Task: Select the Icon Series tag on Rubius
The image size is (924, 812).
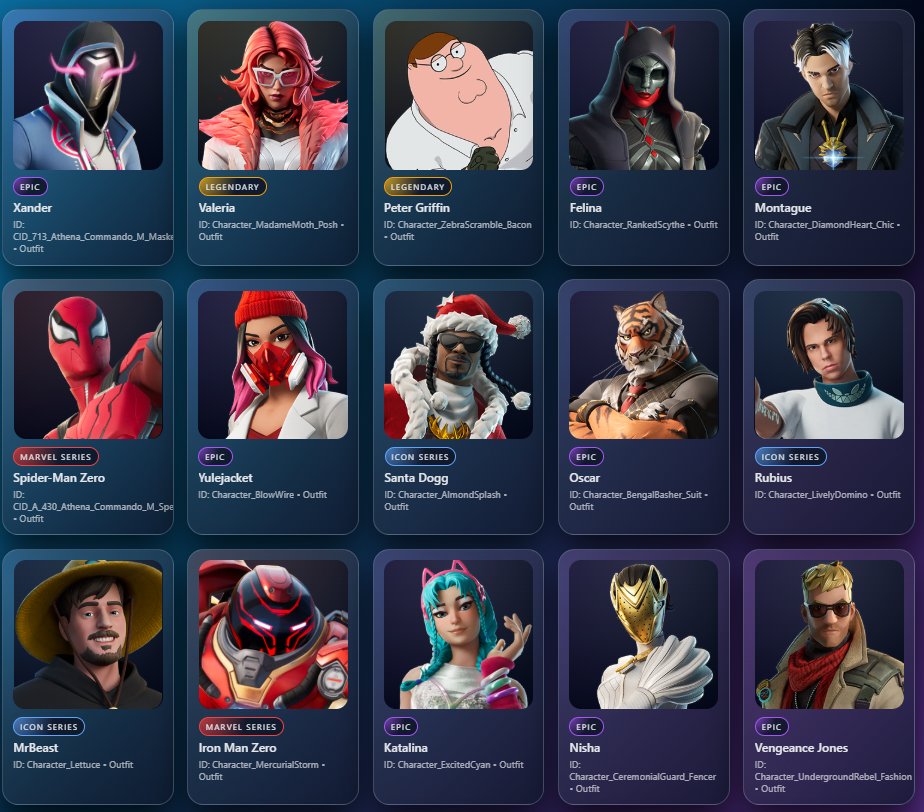Action: 790,457
